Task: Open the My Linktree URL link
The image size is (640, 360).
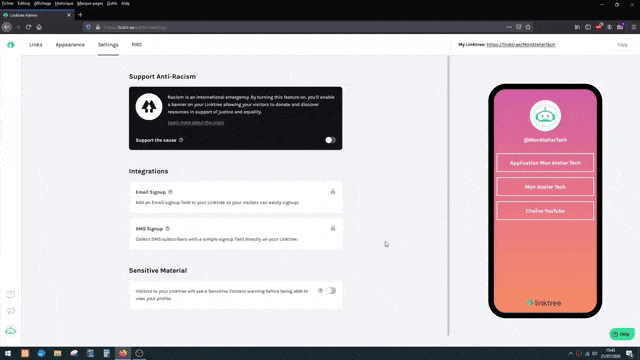Action: tap(521, 44)
